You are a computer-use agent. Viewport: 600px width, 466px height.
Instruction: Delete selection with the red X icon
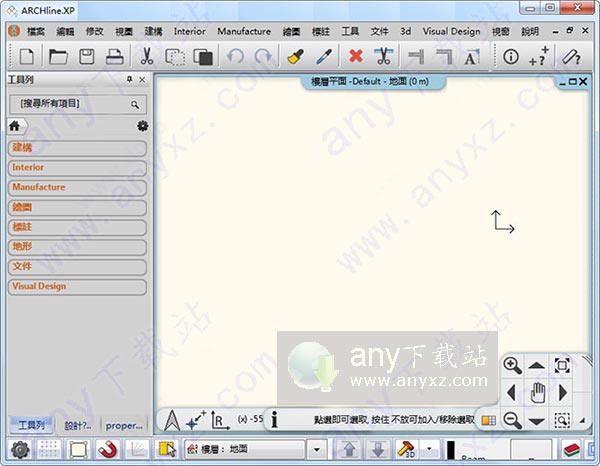point(356,56)
